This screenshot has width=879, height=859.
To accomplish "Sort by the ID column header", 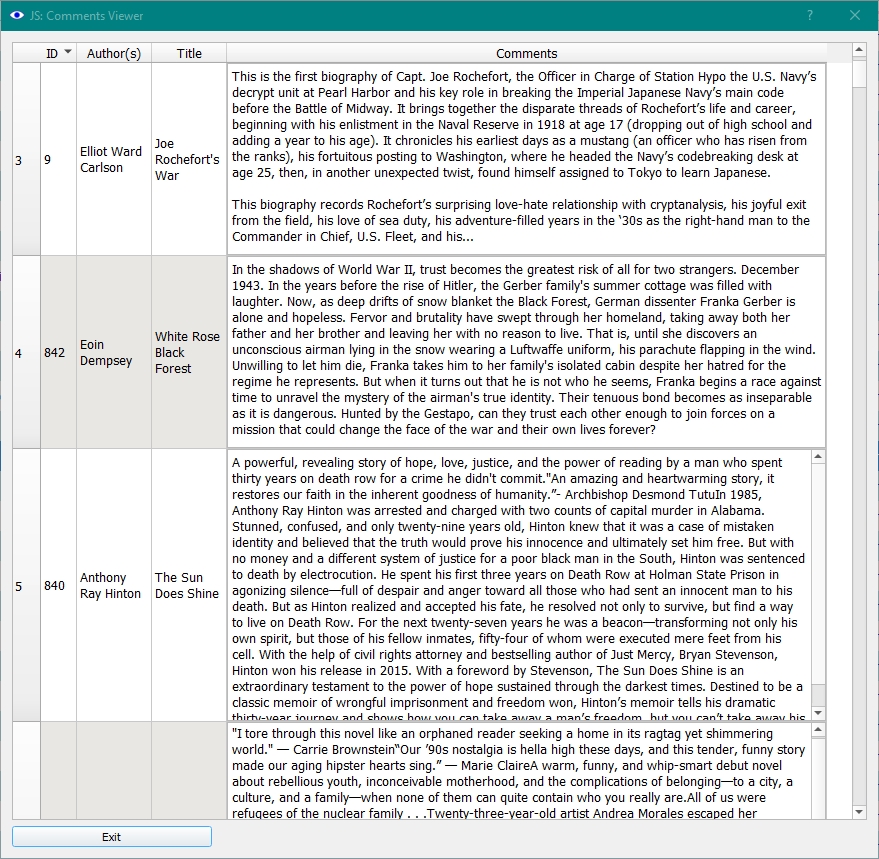I will pos(58,53).
